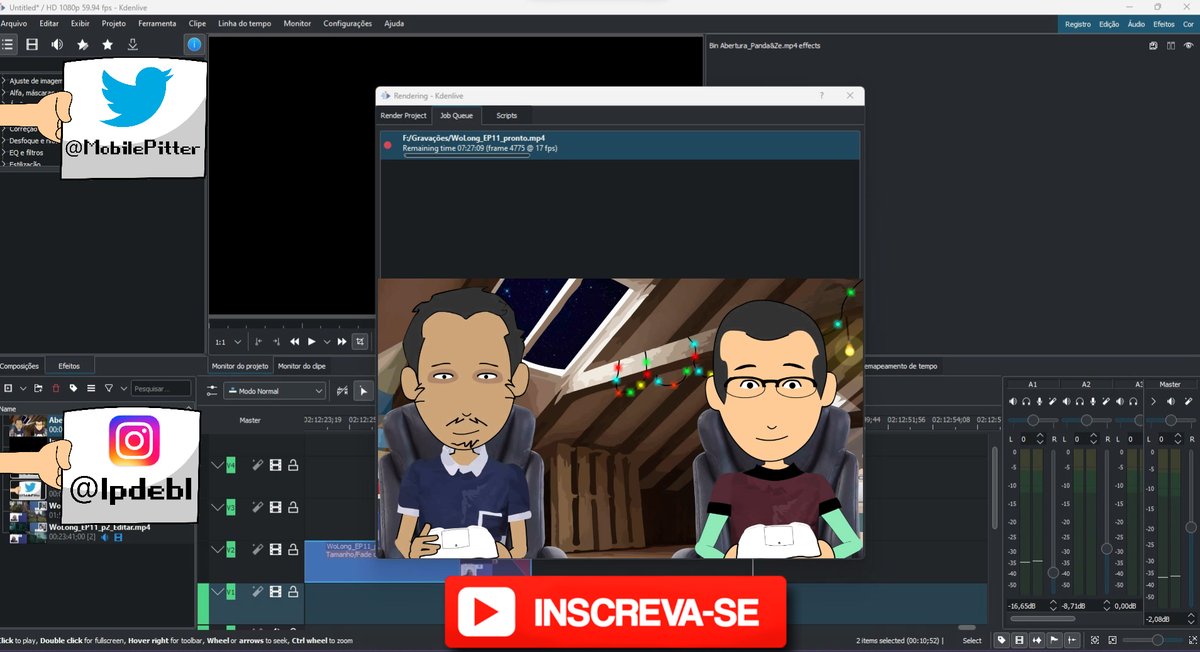This screenshot has width=1200, height=652.
Task: Show favorite effects star icon
Action: (107, 44)
